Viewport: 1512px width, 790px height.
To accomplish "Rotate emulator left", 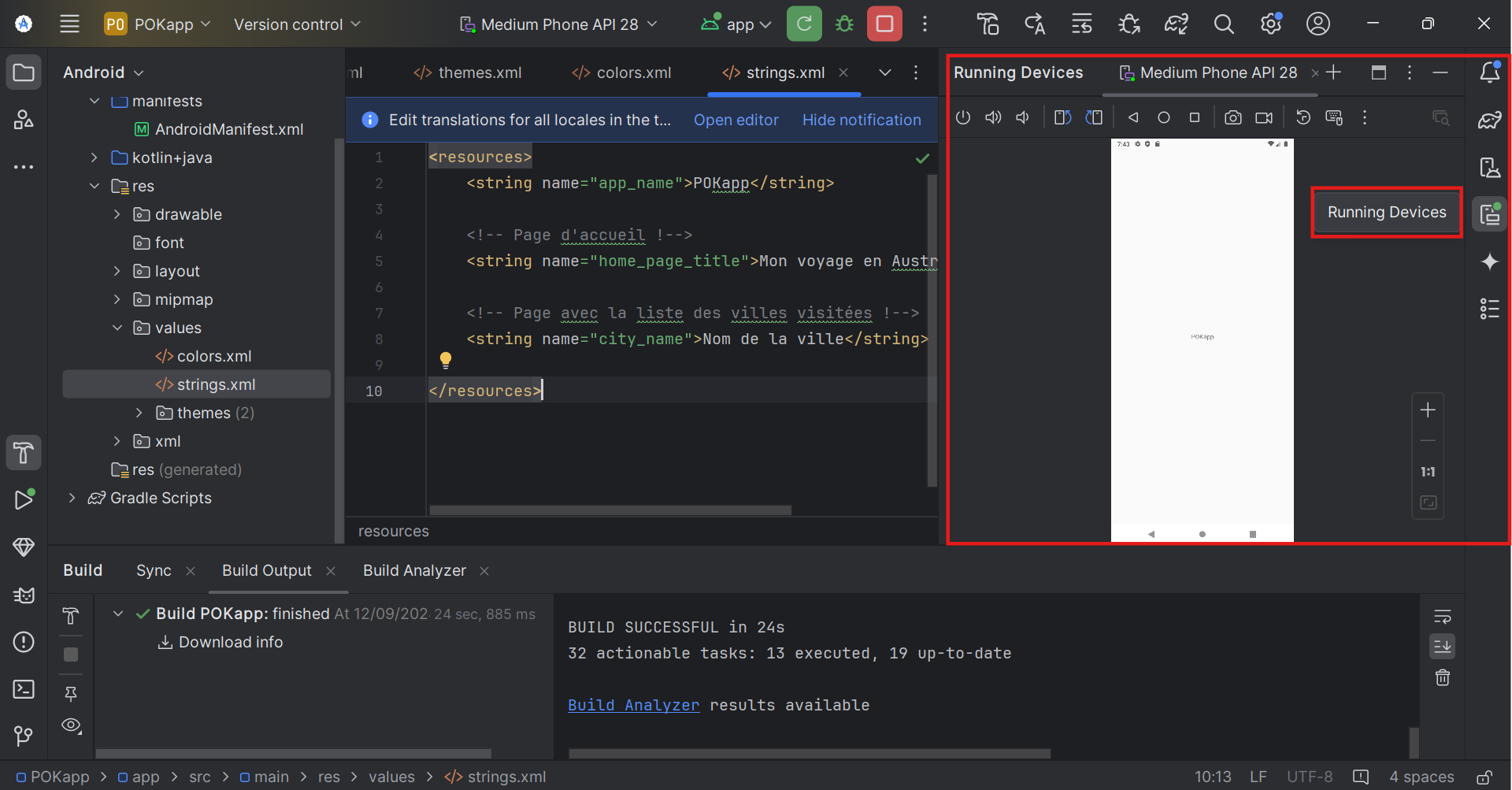I will [x=1062, y=117].
